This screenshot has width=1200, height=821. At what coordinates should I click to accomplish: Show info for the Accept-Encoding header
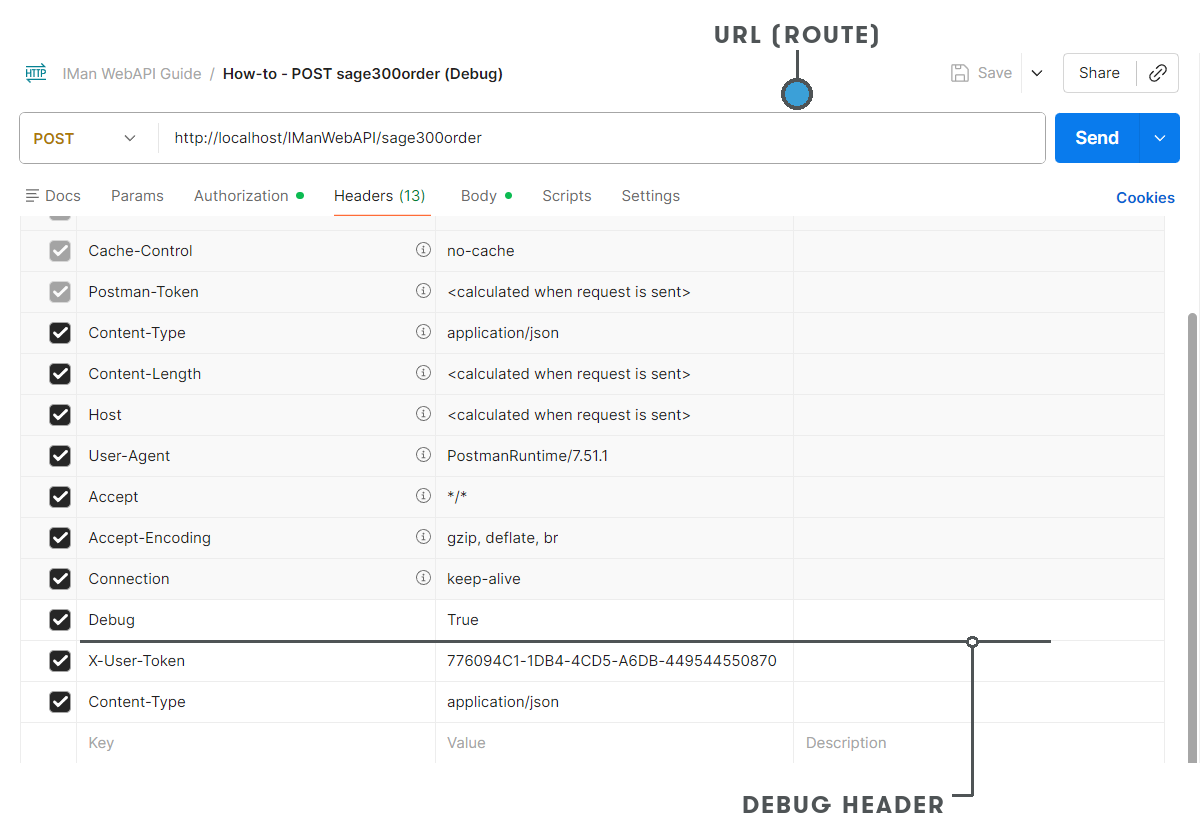423,537
